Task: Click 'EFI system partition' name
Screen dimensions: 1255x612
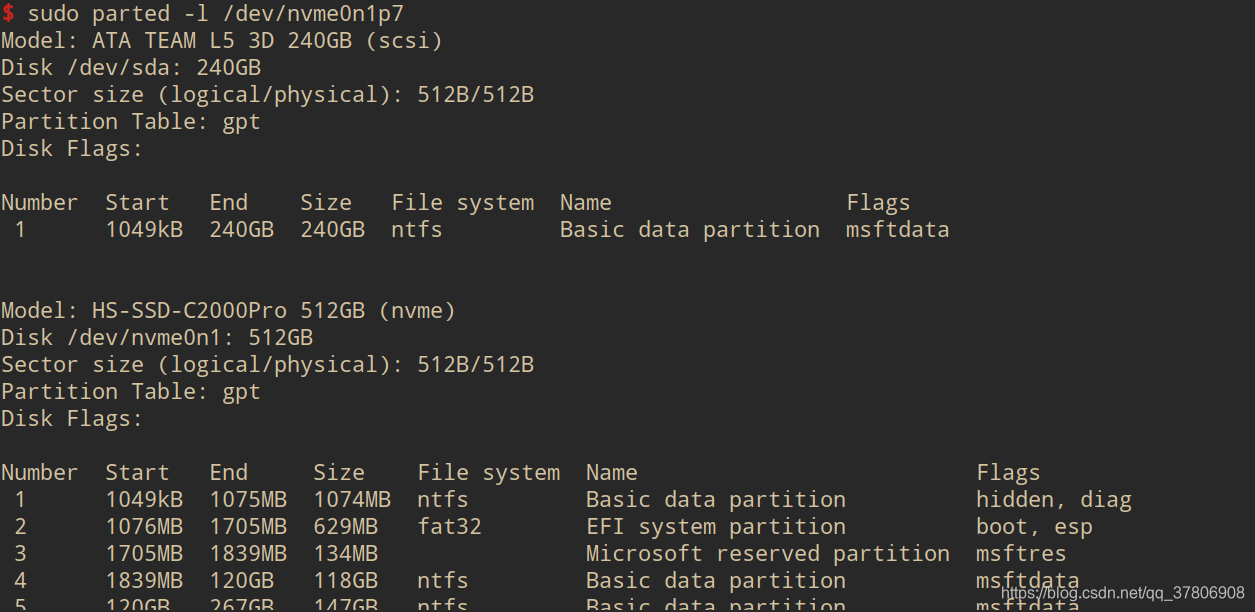Action: point(716,527)
